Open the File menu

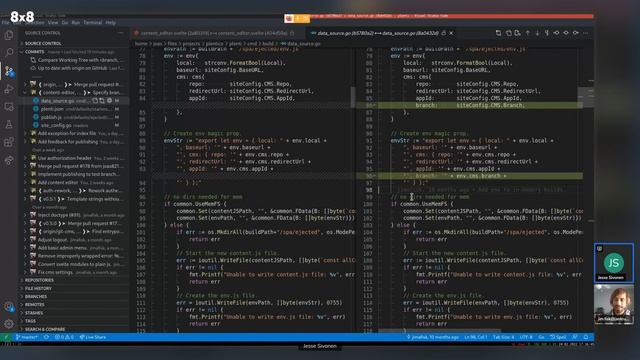(x=5, y=23)
